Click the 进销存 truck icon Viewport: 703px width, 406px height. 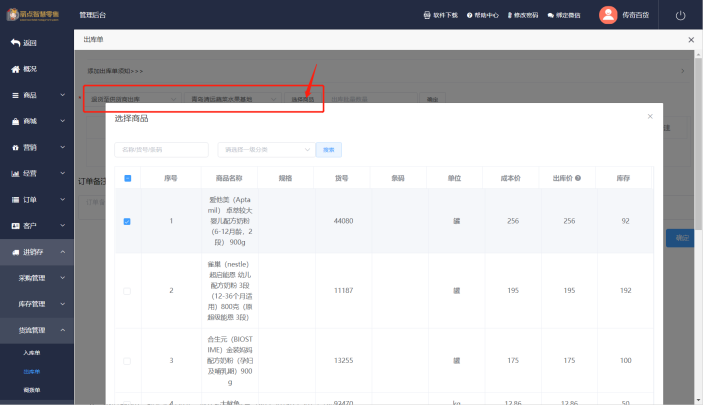(15, 252)
